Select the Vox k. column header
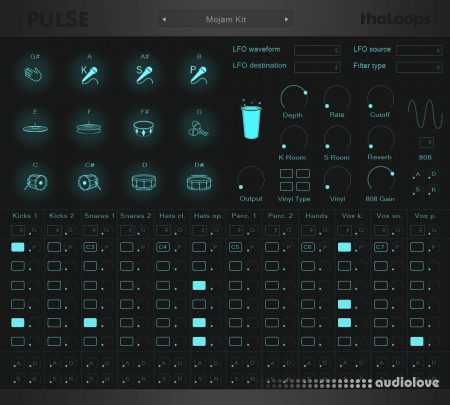Viewport: 450px width, 405px height. point(352,216)
